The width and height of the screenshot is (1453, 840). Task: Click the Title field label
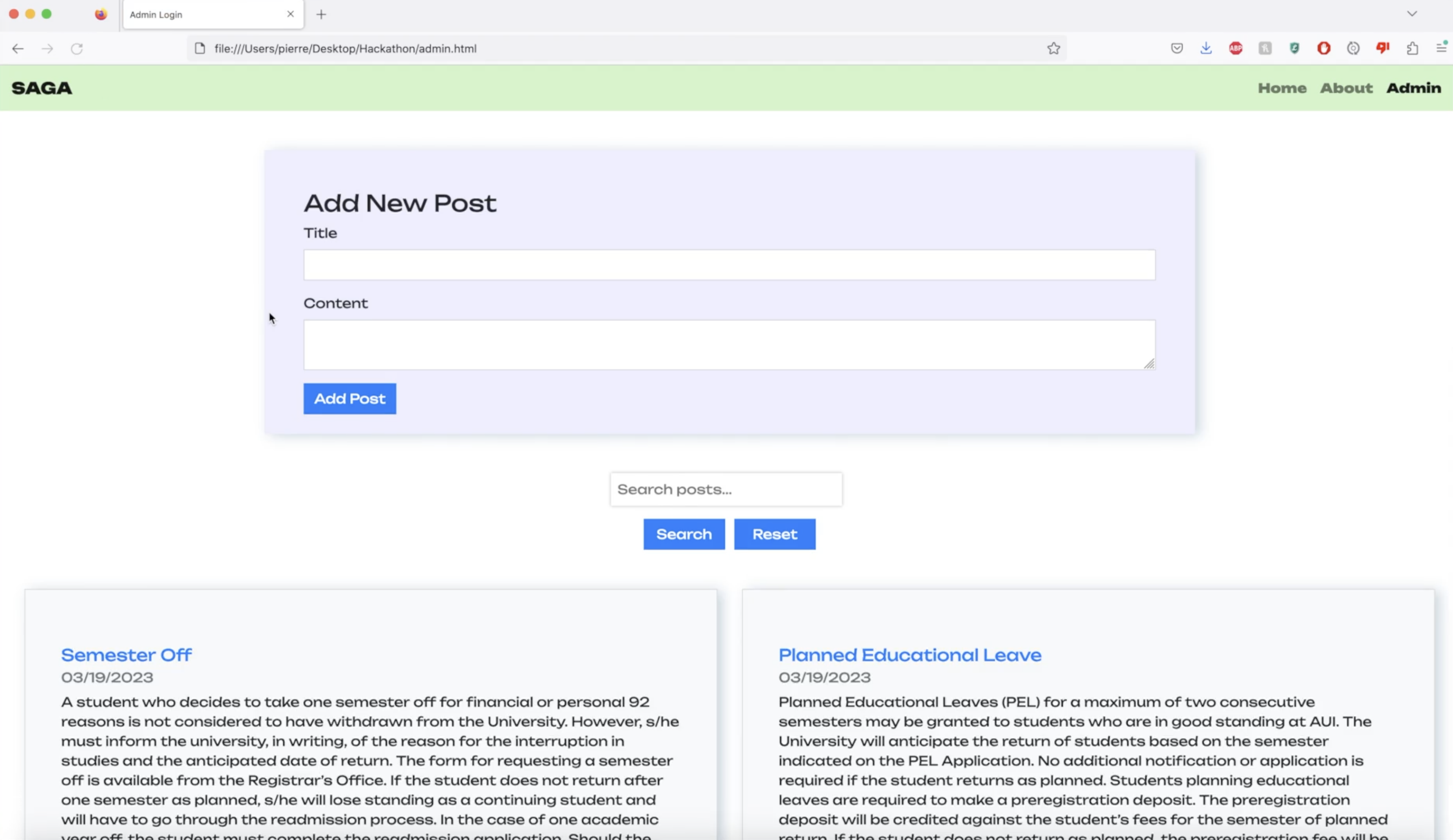(320, 233)
